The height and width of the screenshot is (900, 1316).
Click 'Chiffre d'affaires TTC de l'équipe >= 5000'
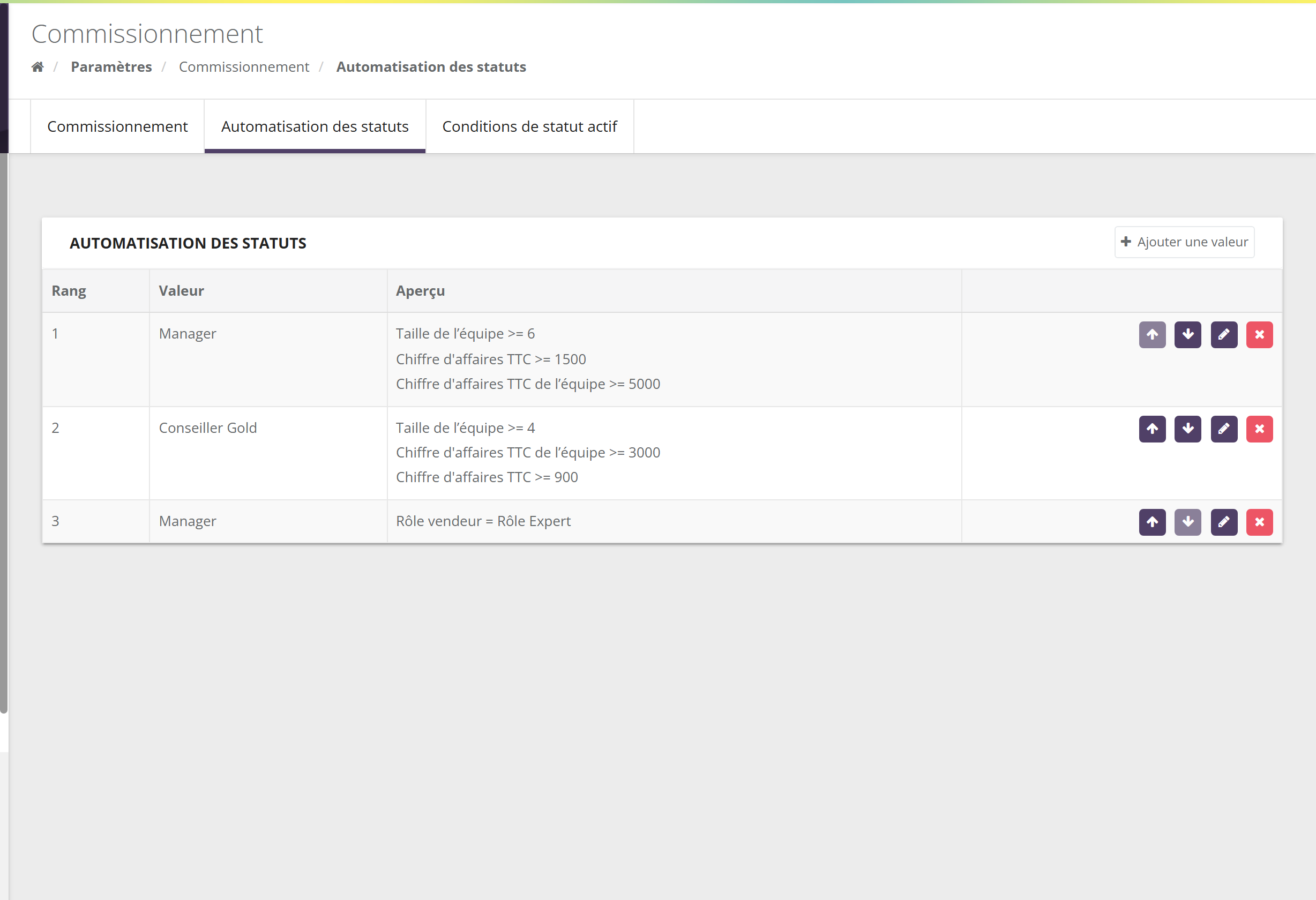[528, 384]
